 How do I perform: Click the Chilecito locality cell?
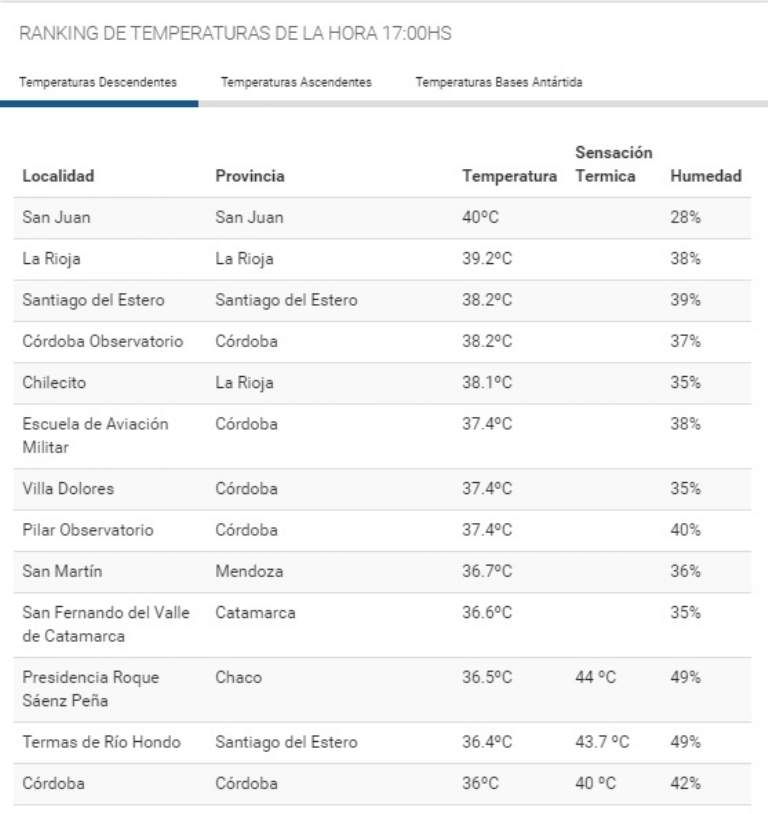54,382
